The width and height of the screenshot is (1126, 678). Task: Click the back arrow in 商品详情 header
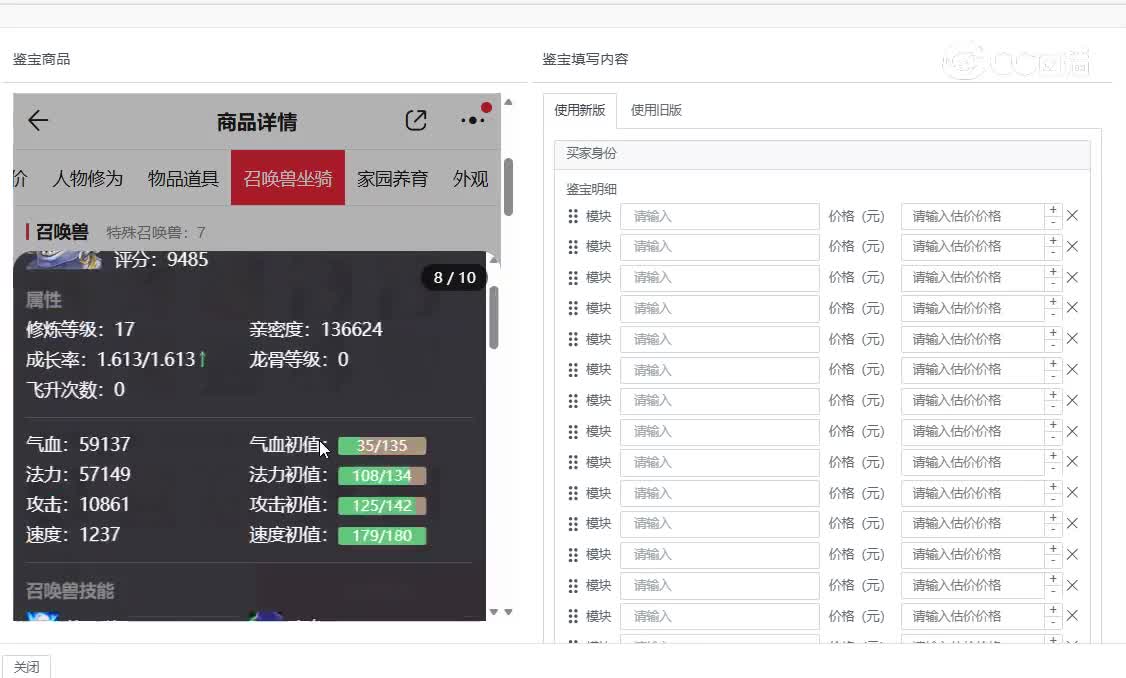tap(38, 121)
